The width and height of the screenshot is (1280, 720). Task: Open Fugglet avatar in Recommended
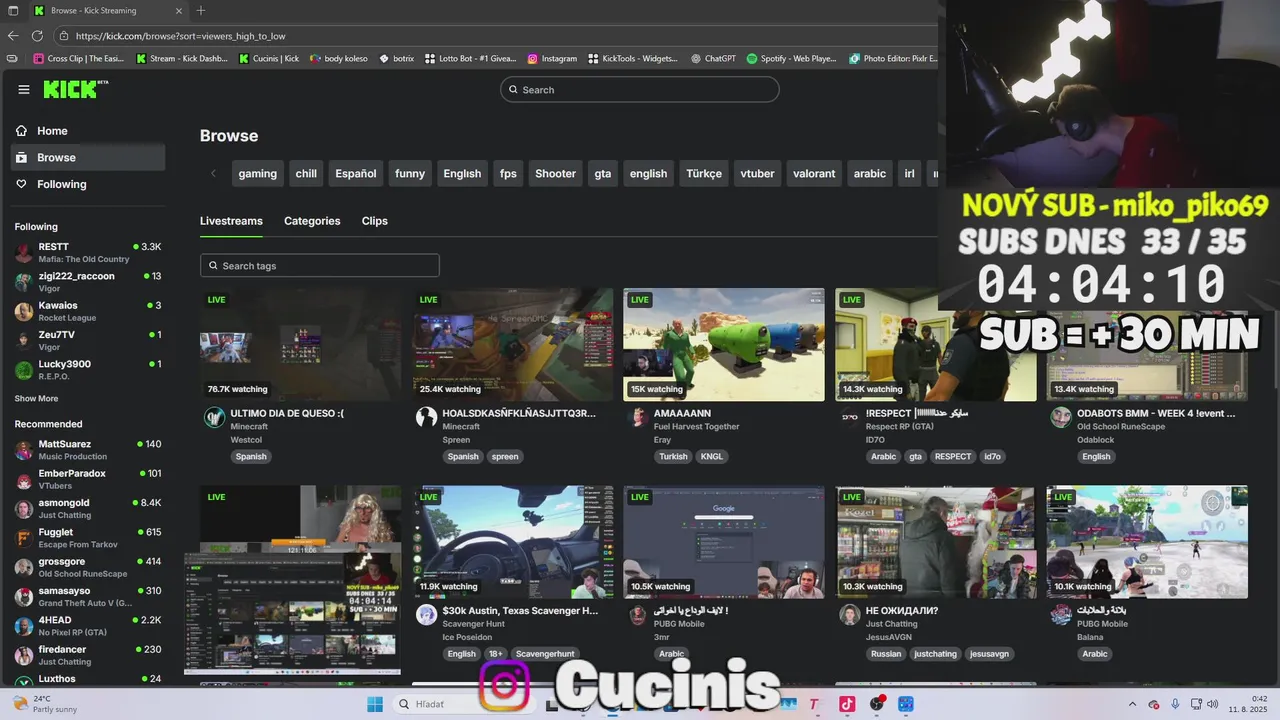(x=24, y=538)
